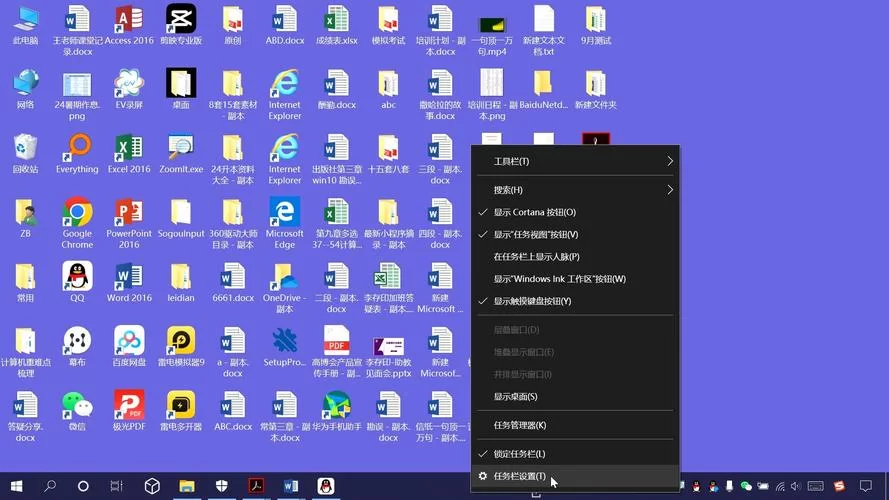
Task: Open the QQ desktop icon
Action: [x=77, y=277]
